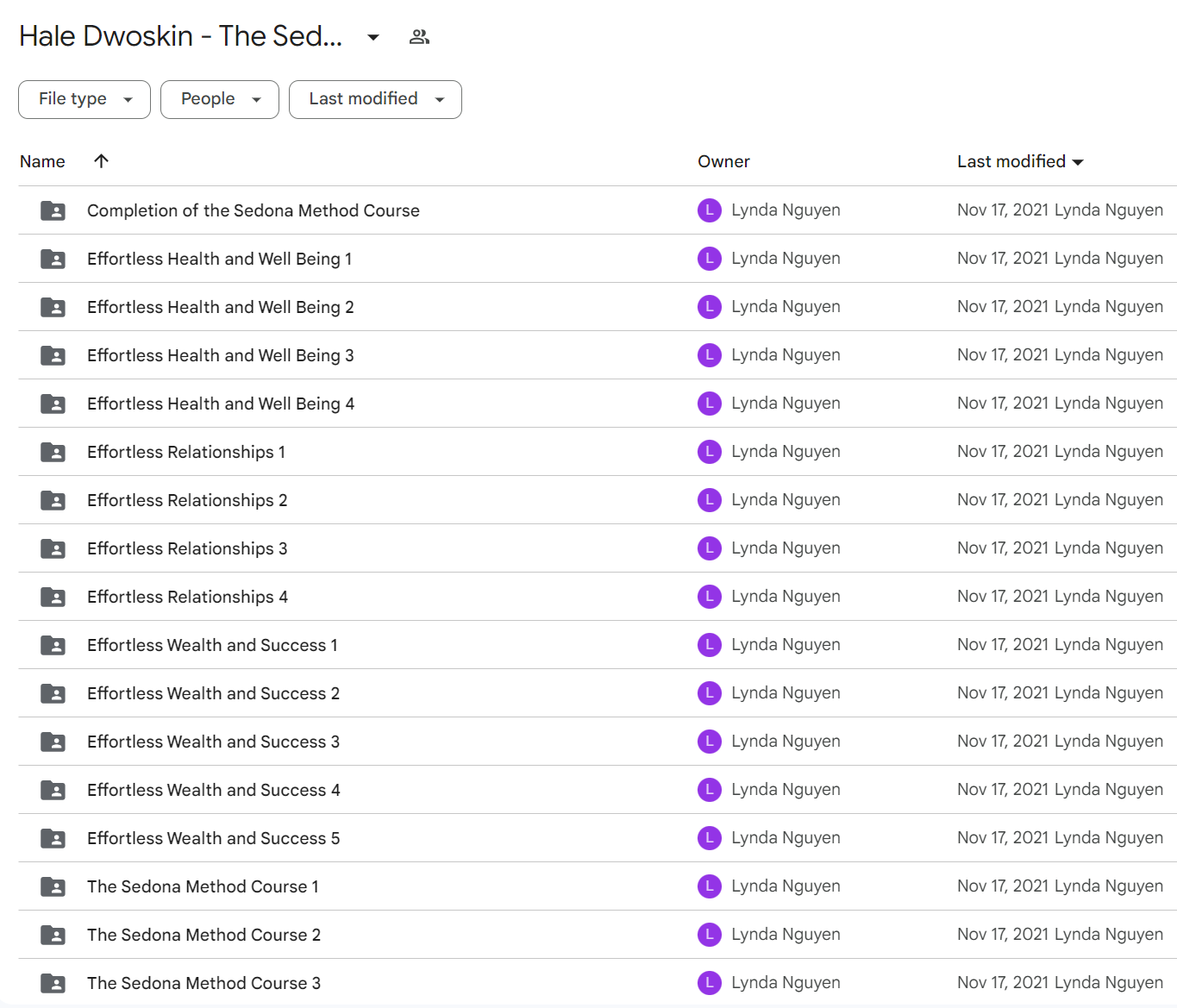
Task: Click folder icon for Effortless Wealth and Success 5
Action: point(53,838)
